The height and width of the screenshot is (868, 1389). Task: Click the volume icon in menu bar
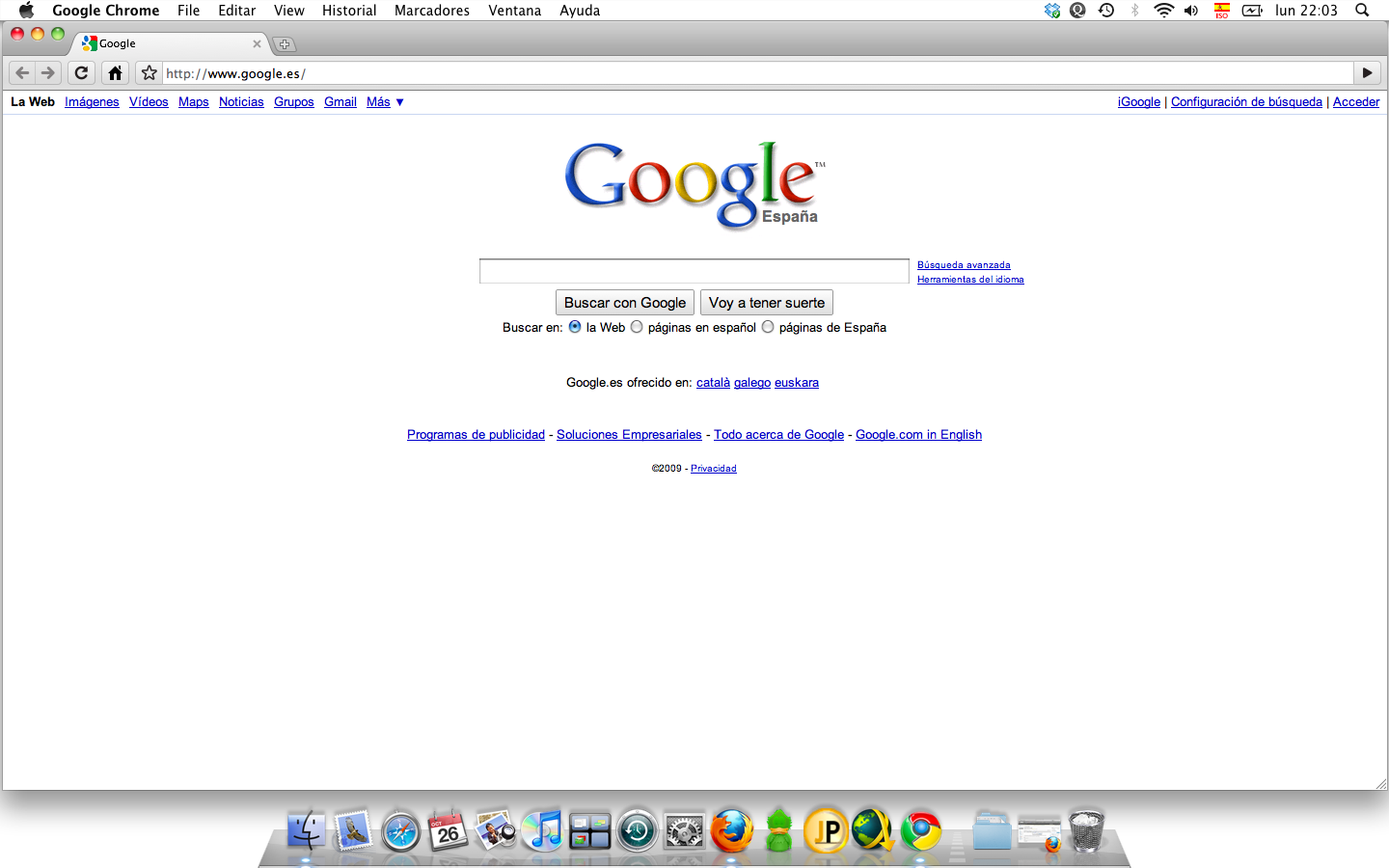point(1192,11)
